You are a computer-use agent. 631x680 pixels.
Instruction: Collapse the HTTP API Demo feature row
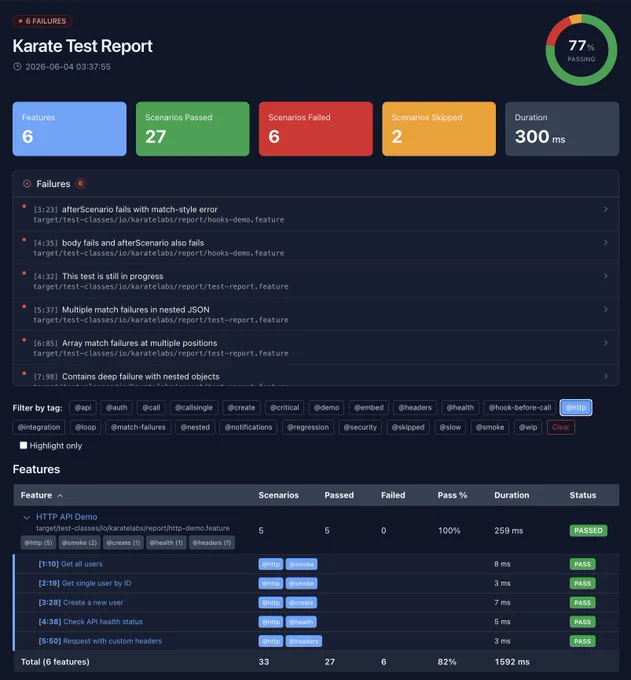[26, 517]
